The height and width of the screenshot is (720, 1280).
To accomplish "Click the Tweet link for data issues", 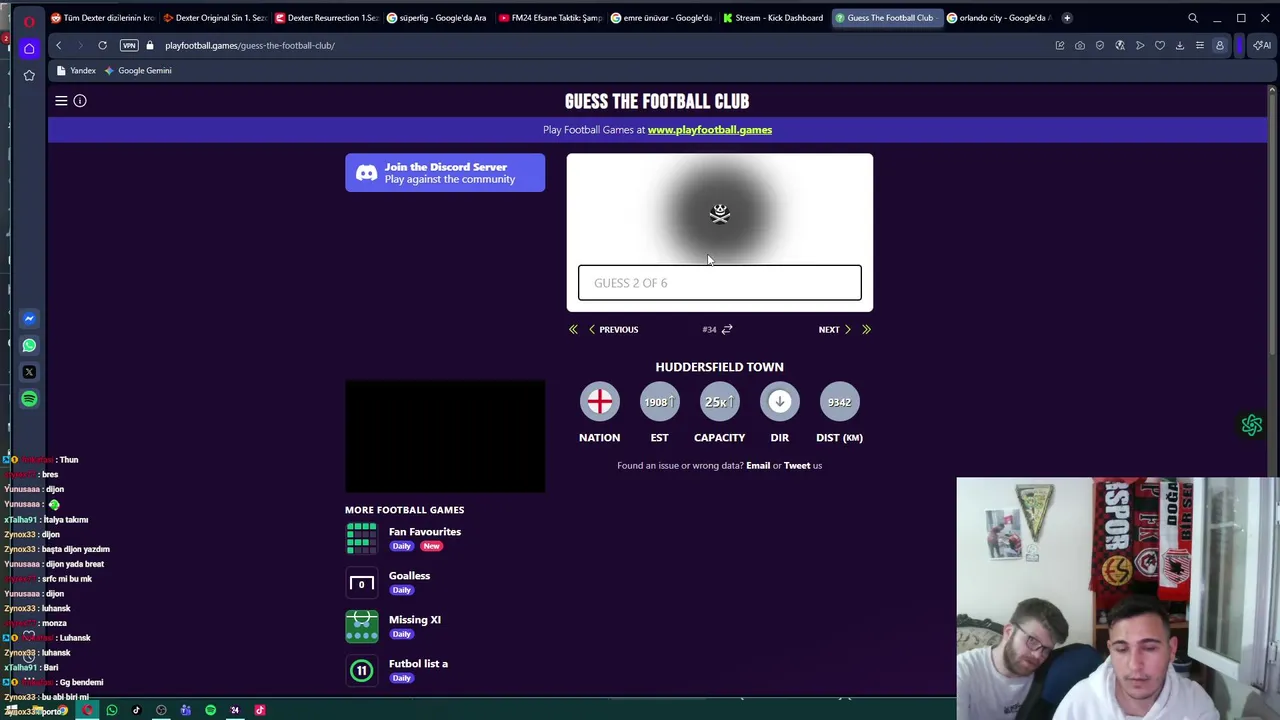I will 797,465.
